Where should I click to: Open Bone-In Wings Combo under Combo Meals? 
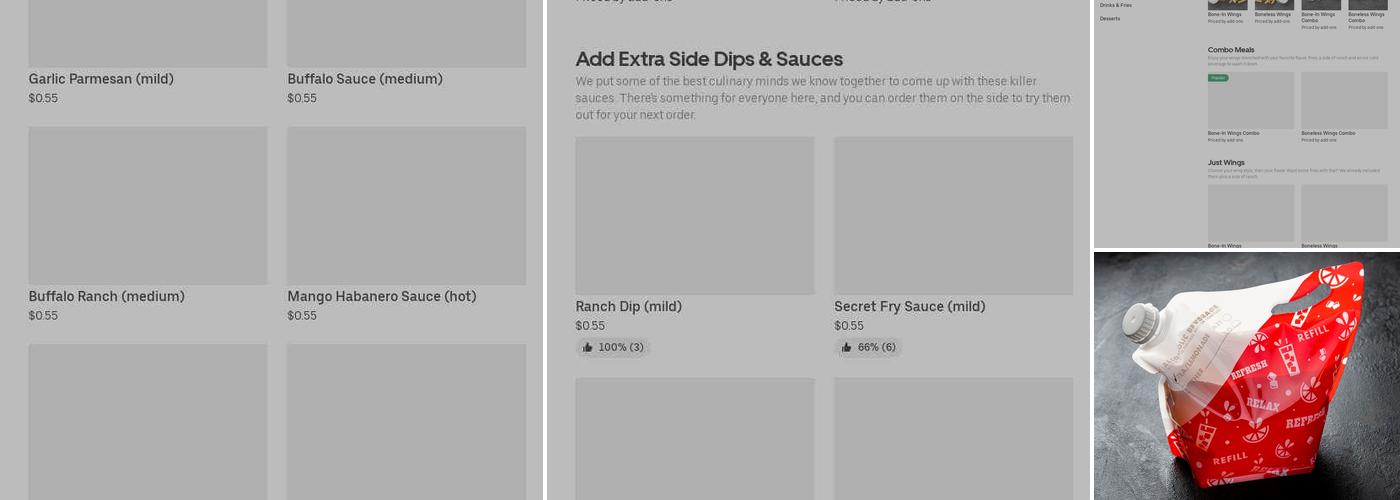1250,101
